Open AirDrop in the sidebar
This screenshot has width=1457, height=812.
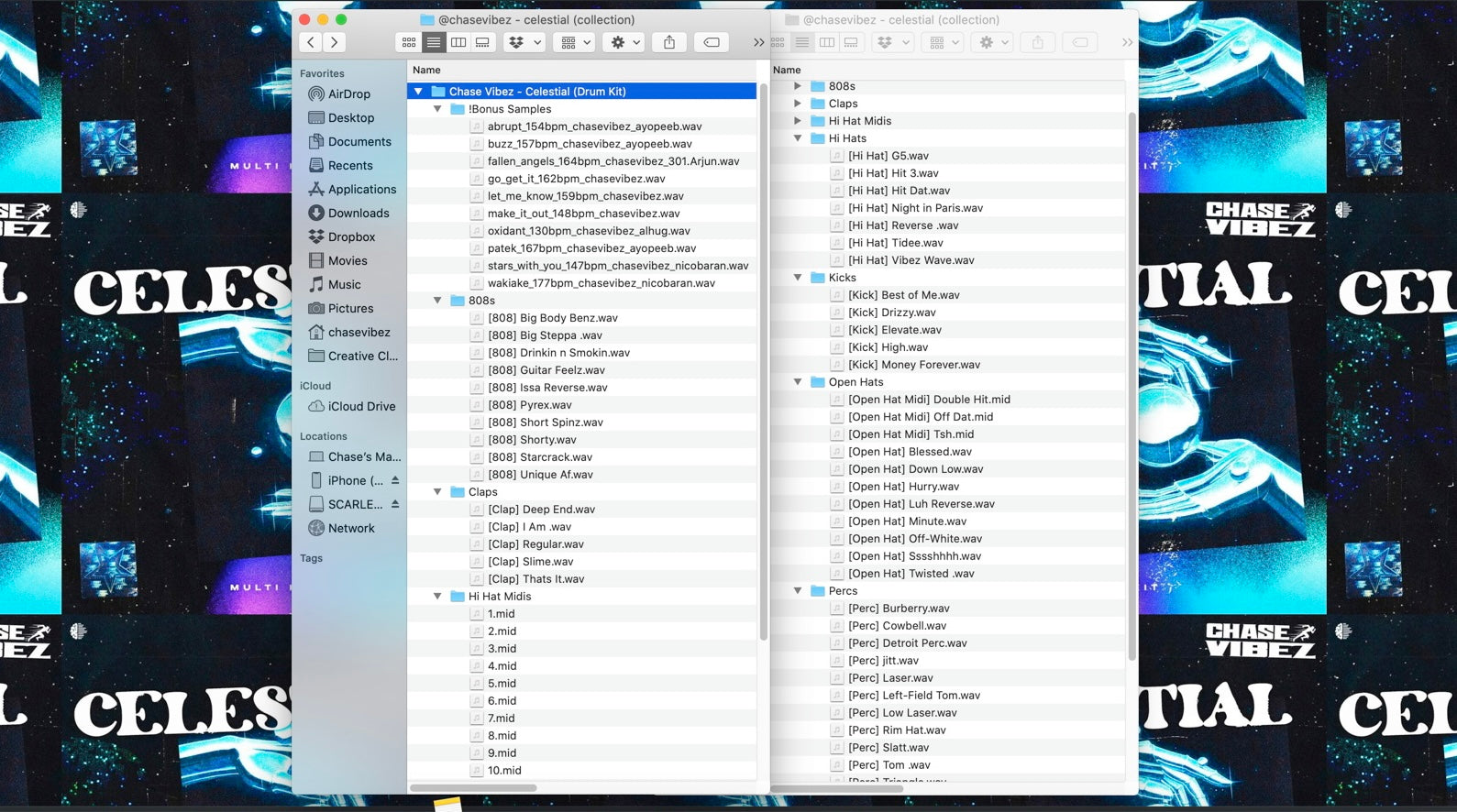point(348,93)
